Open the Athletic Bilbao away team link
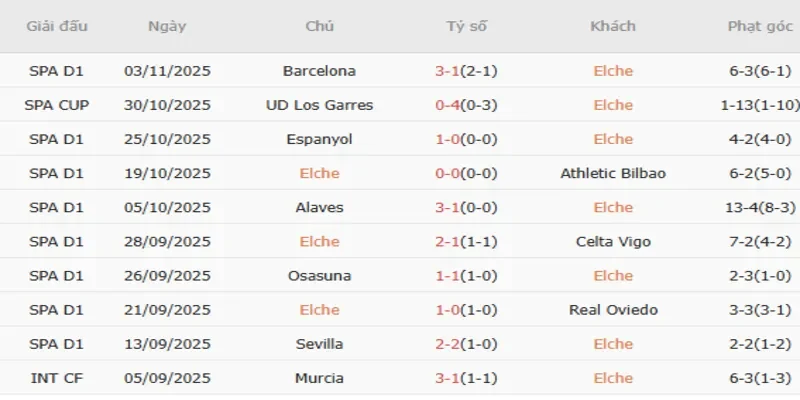 [x=613, y=173]
